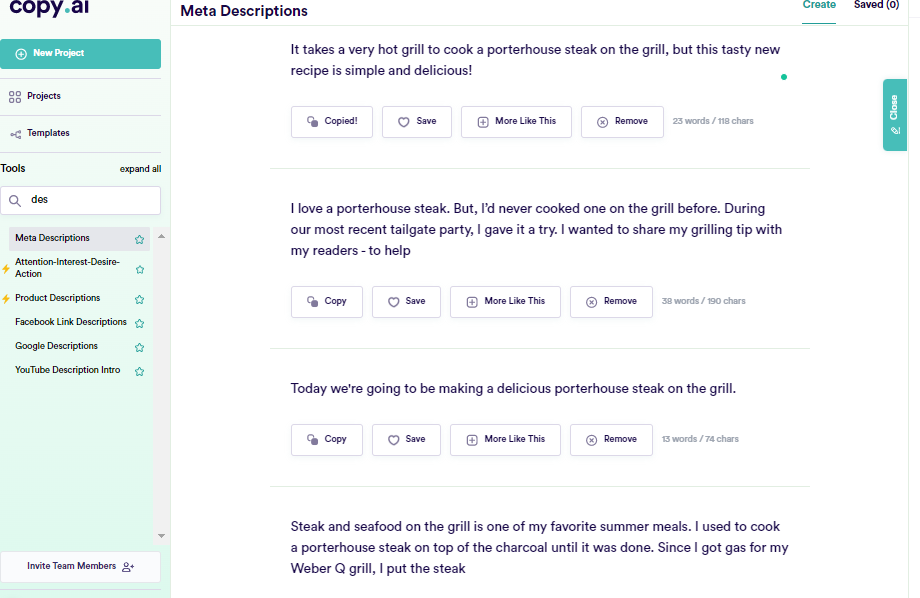Click the copy.ai logo
The image size is (920, 598).
coord(49,8)
